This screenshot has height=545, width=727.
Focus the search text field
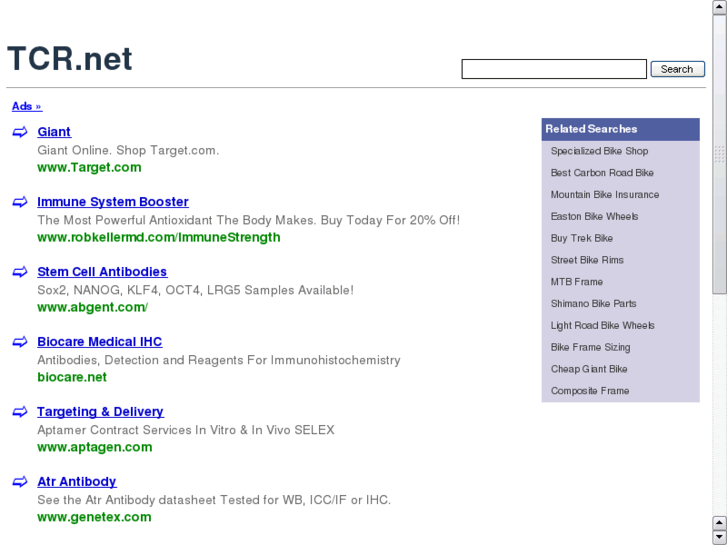[554, 69]
